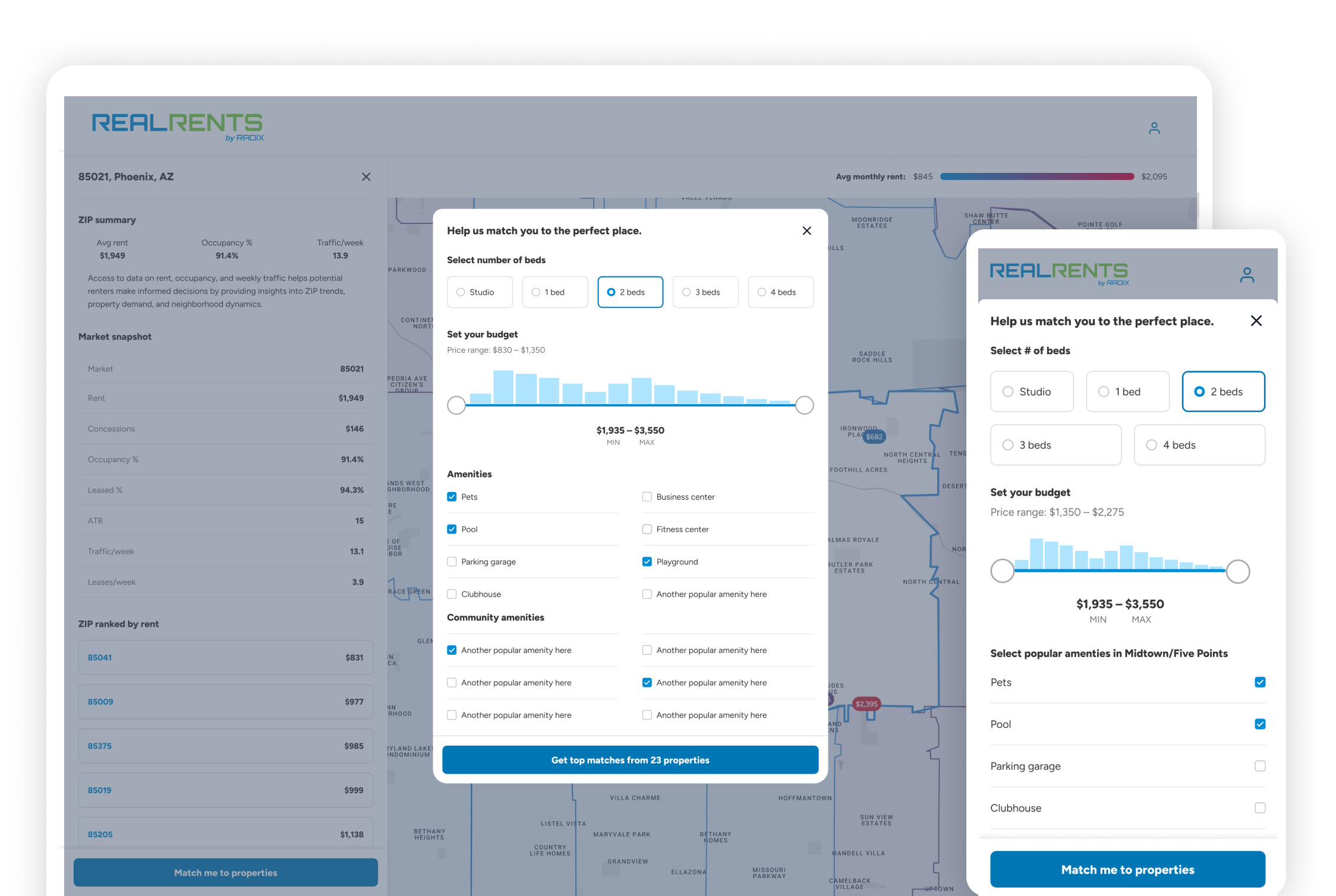
Task: Click Match me to properties in left sidebar
Action: (226, 872)
